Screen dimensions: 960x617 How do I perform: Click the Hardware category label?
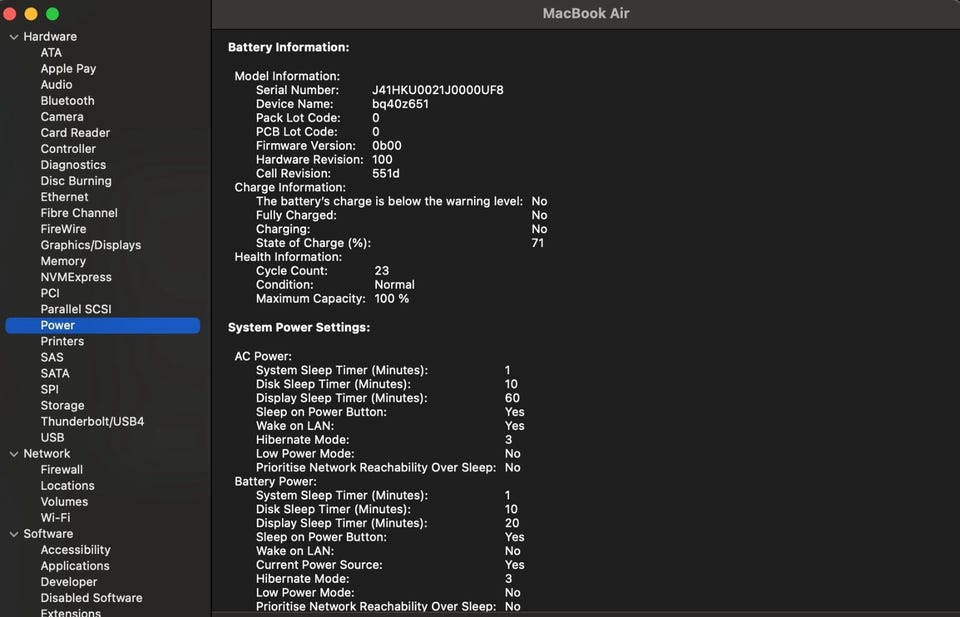point(50,37)
